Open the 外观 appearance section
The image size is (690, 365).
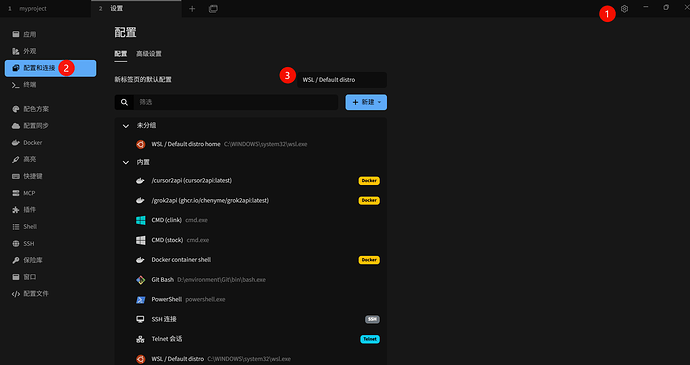[51, 51]
